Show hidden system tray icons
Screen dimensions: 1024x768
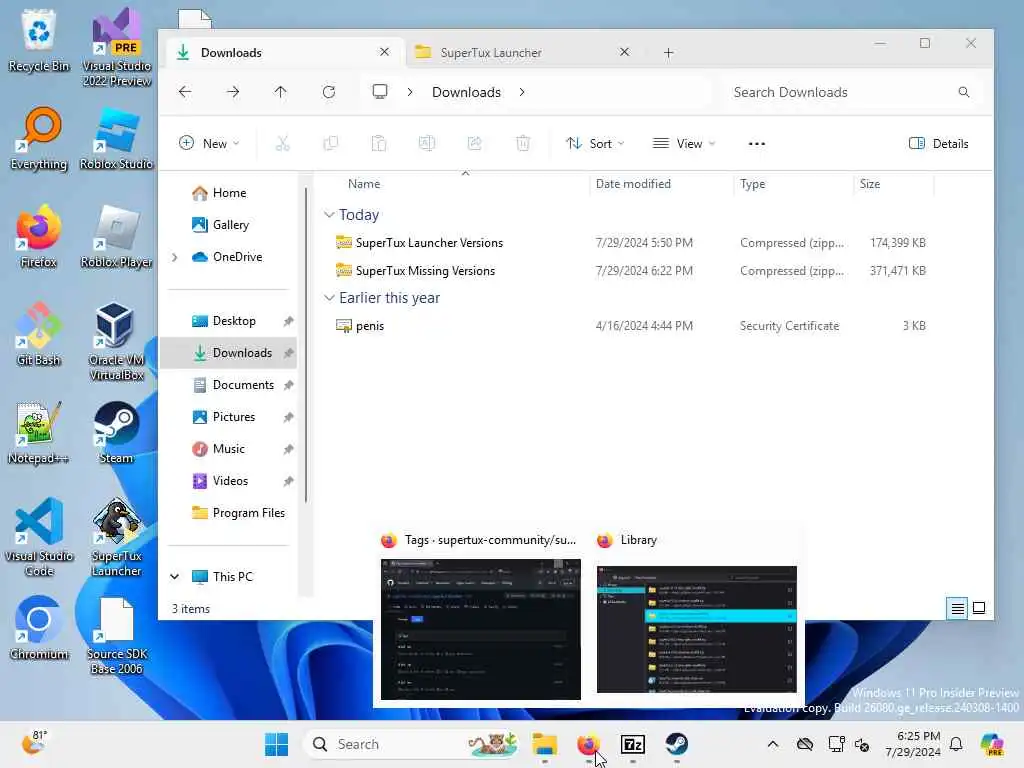click(x=773, y=744)
